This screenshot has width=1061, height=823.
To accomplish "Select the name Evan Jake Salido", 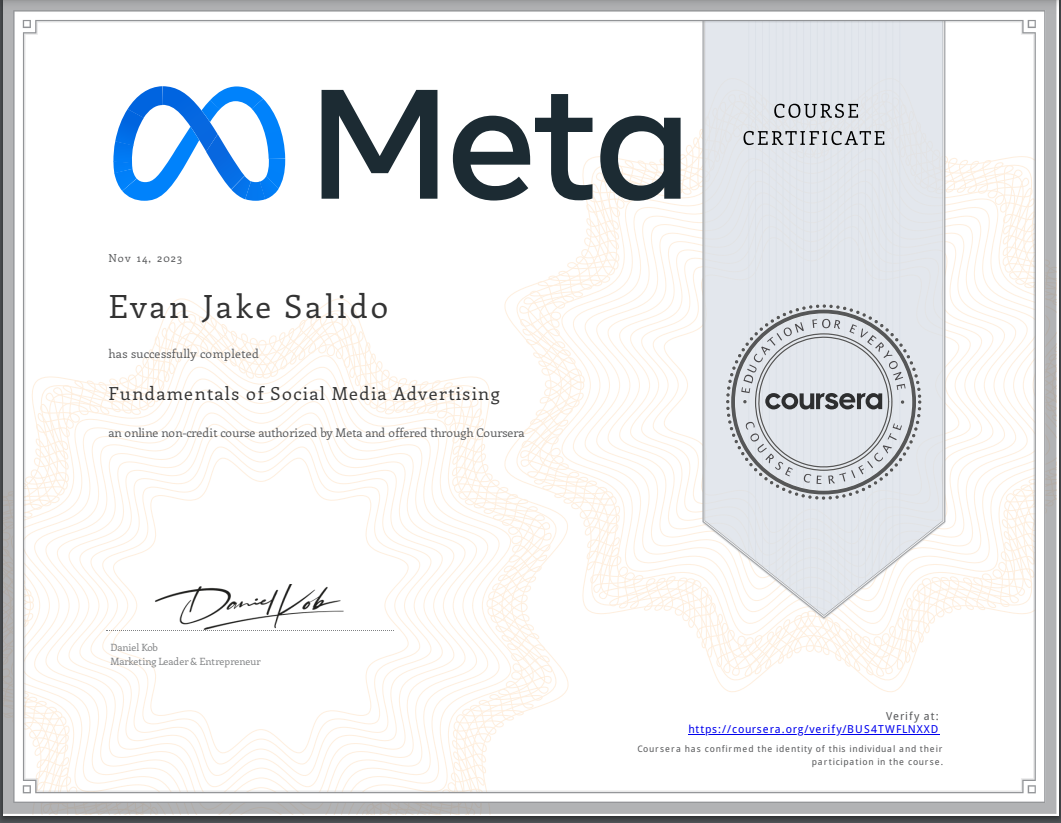I will pyautogui.click(x=248, y=307).
